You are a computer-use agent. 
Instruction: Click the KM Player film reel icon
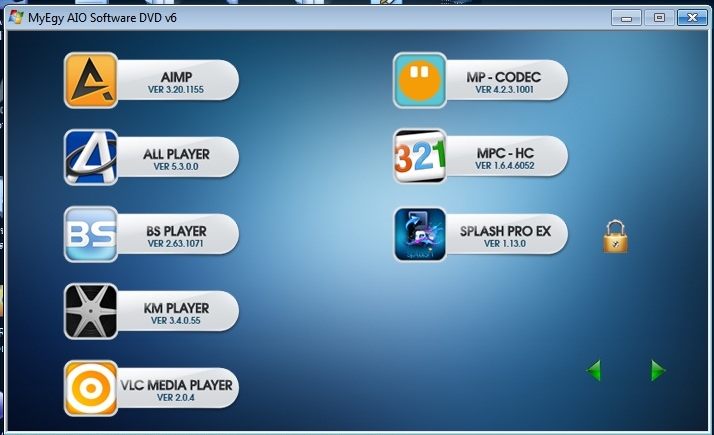pyautogui.click(x=91, y=311)
